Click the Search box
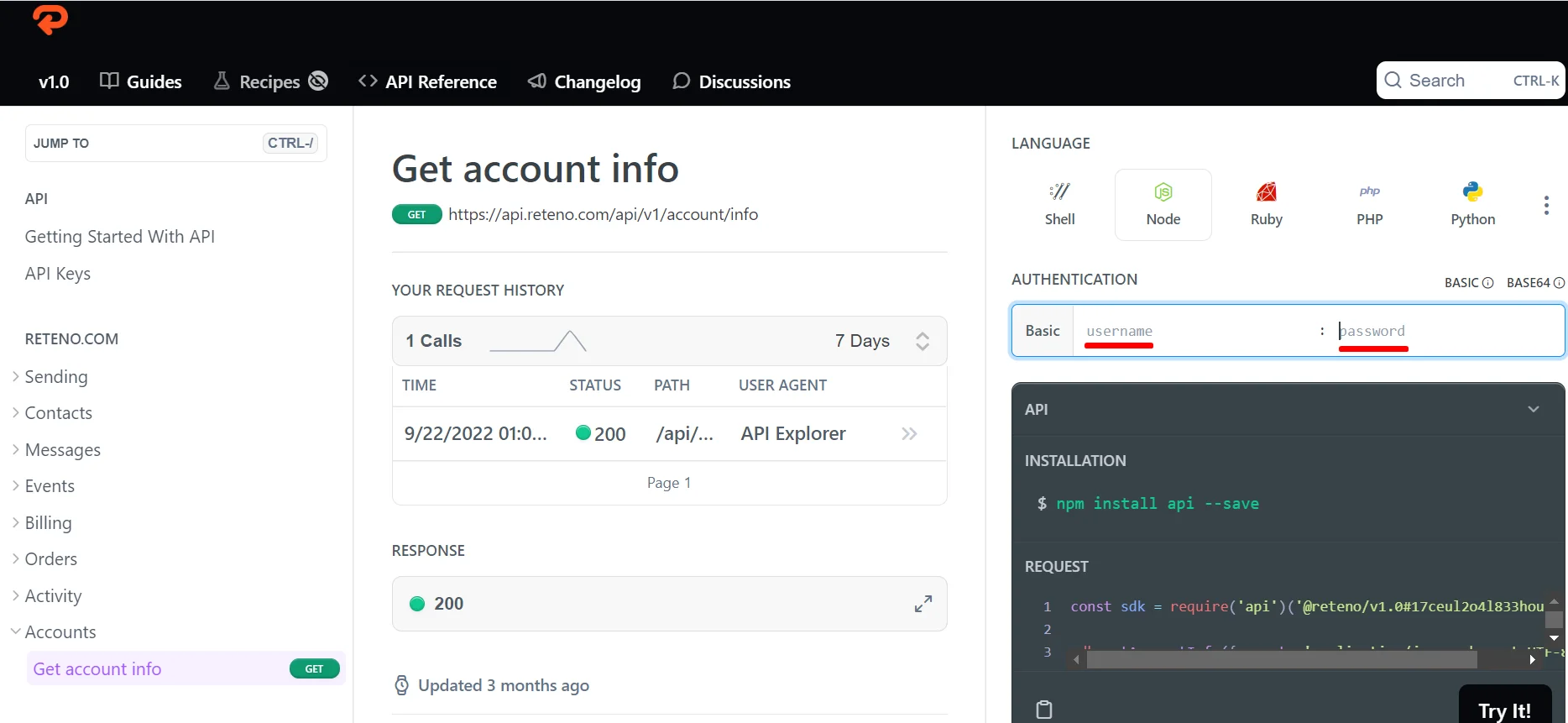 [x=1471, y=81]
